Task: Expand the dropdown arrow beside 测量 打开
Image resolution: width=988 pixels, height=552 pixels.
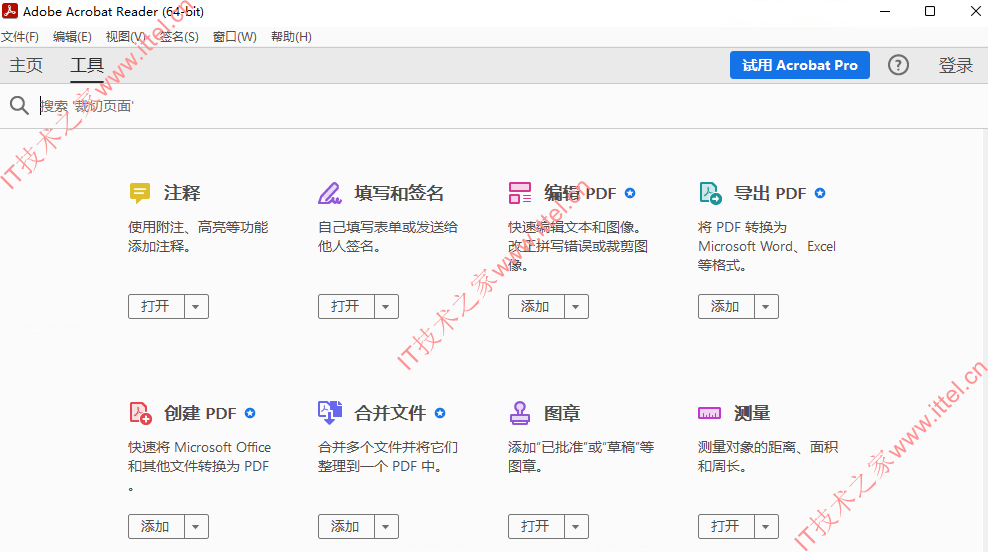Action: [766, 527]
